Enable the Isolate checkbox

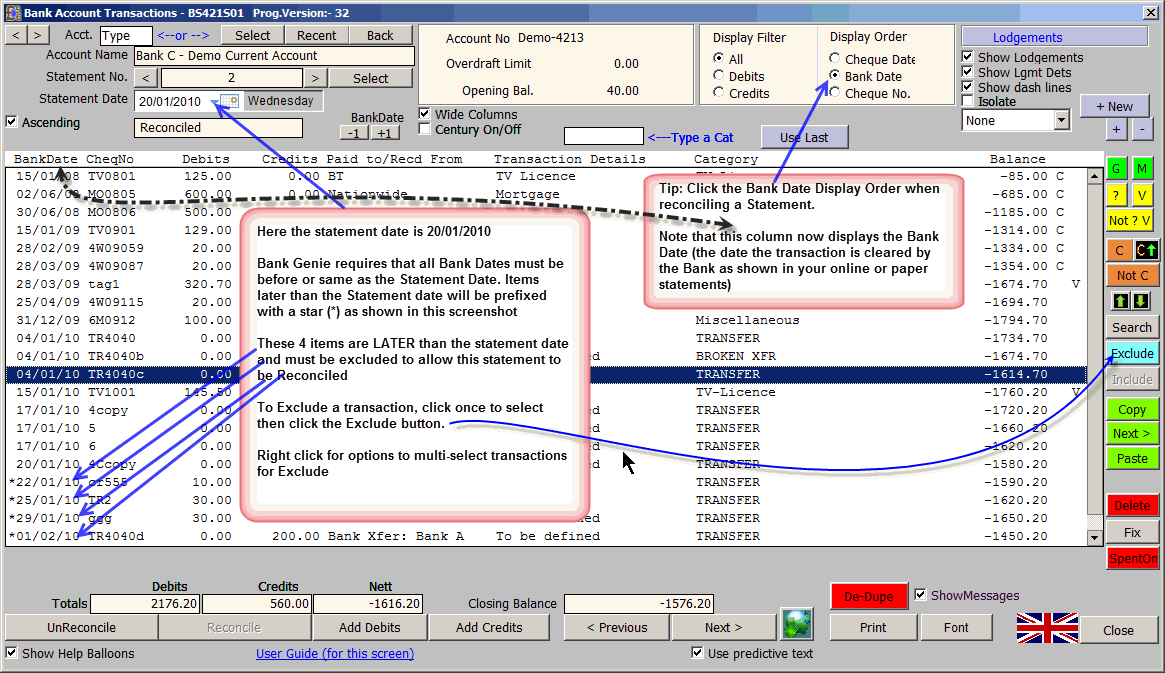point(967,101)
